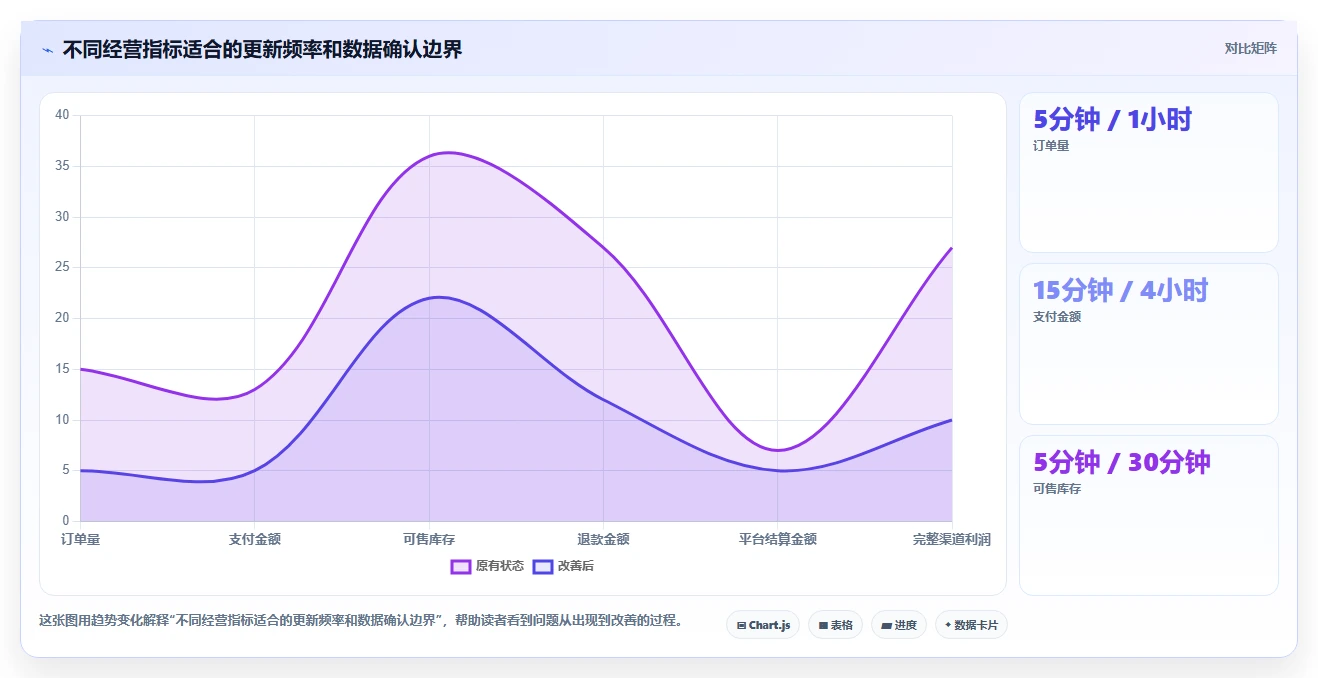Screen dimensions: 1318x678
Task: Click the icon inside 进度 tag
Action: [x=887, y=625]
